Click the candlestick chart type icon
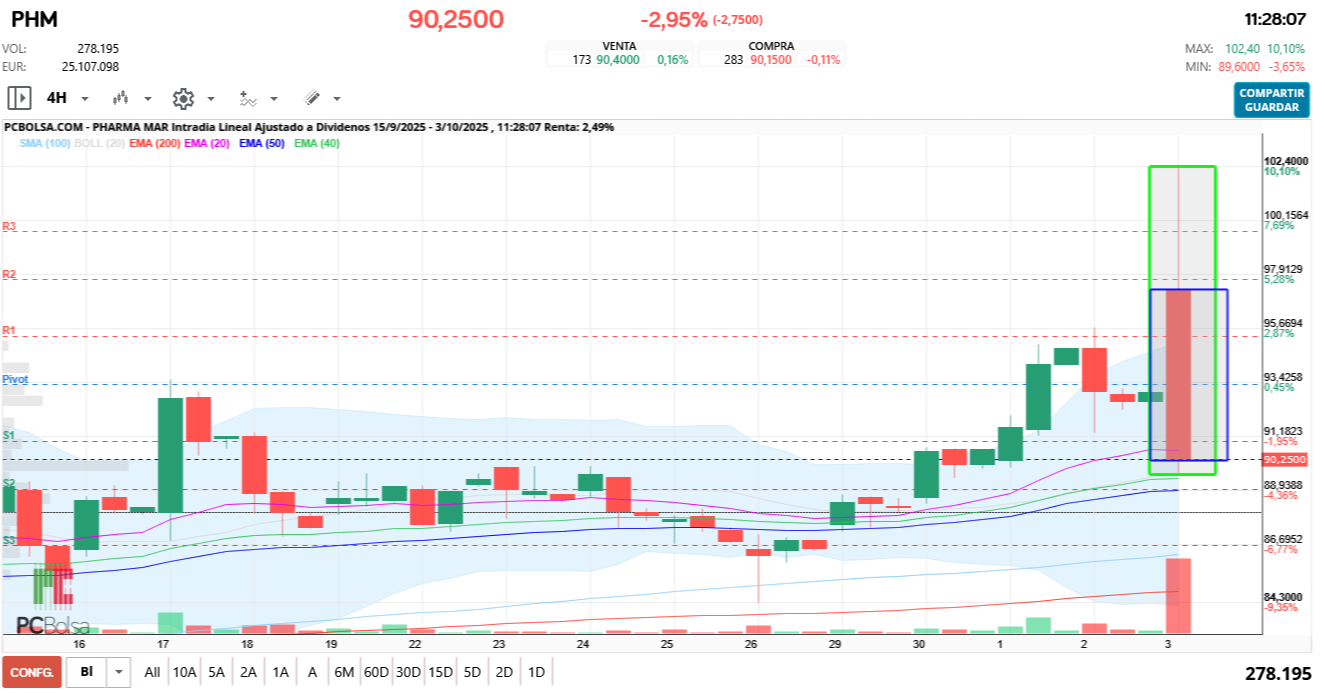The height and width of the screenshot is (693, 1325). pos(122,98)
